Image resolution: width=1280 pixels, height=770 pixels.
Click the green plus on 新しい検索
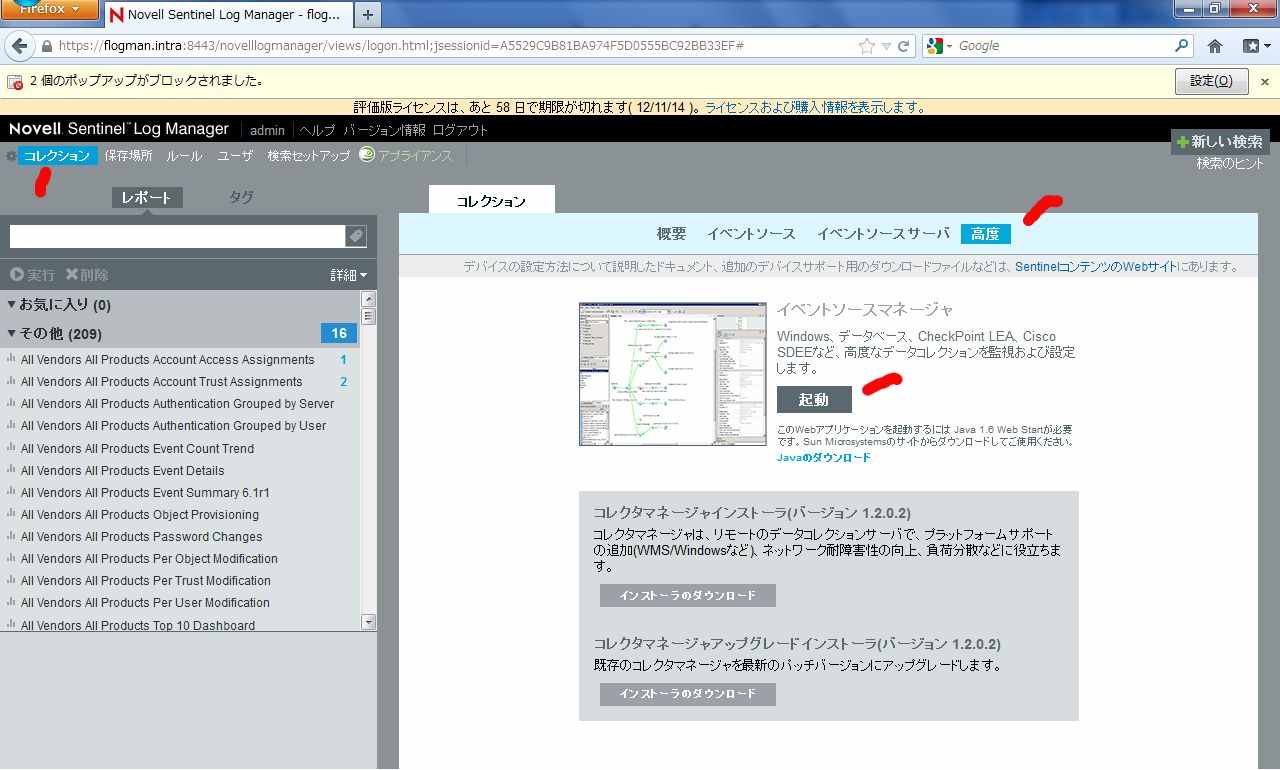click(x=1183, y=142)
